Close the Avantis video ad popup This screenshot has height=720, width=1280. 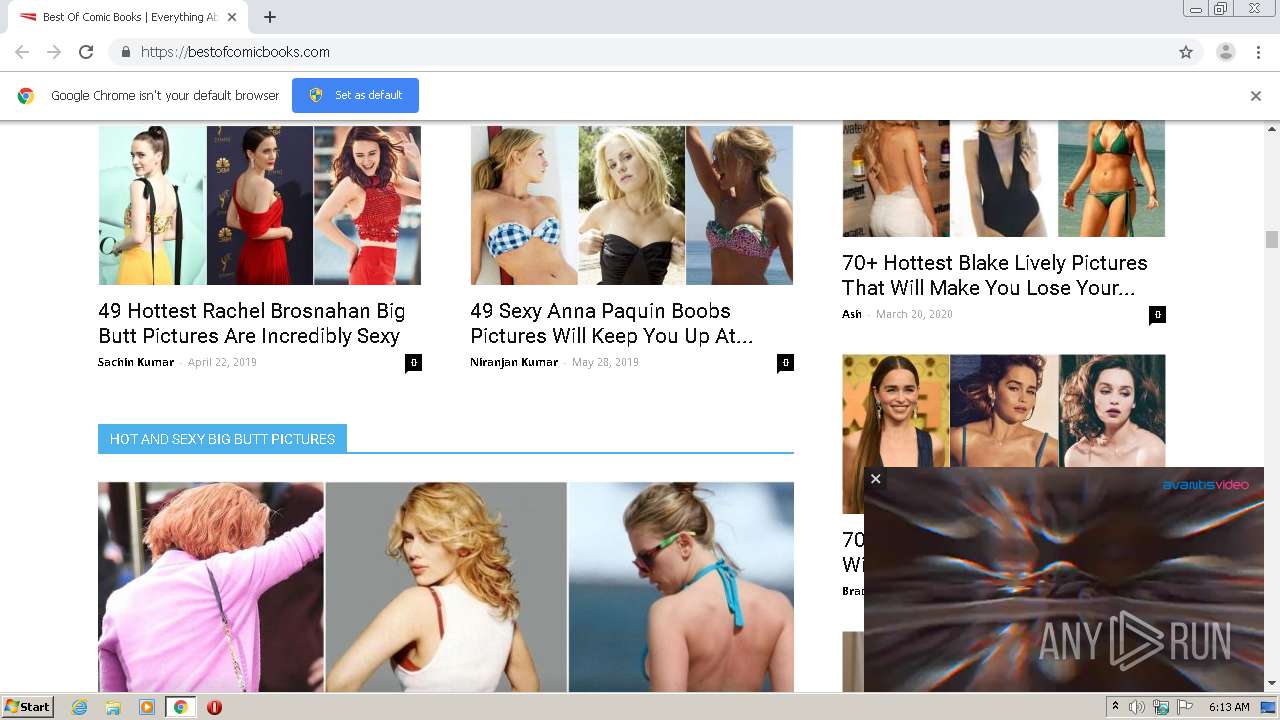point(875,479)
